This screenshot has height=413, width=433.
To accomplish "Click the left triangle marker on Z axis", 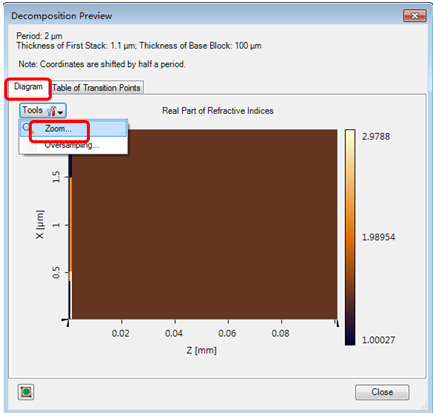I will click(68, 323).
